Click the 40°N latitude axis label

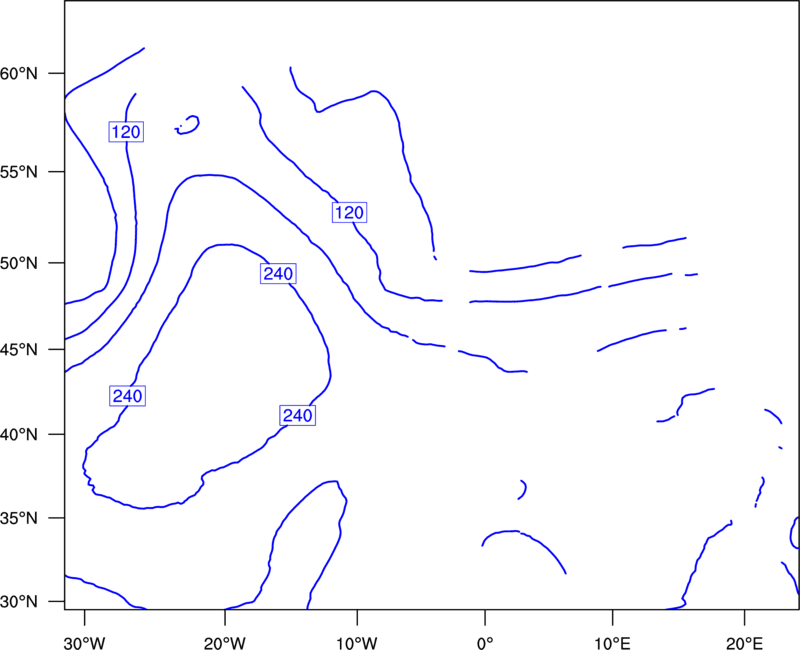coord(19,435)
